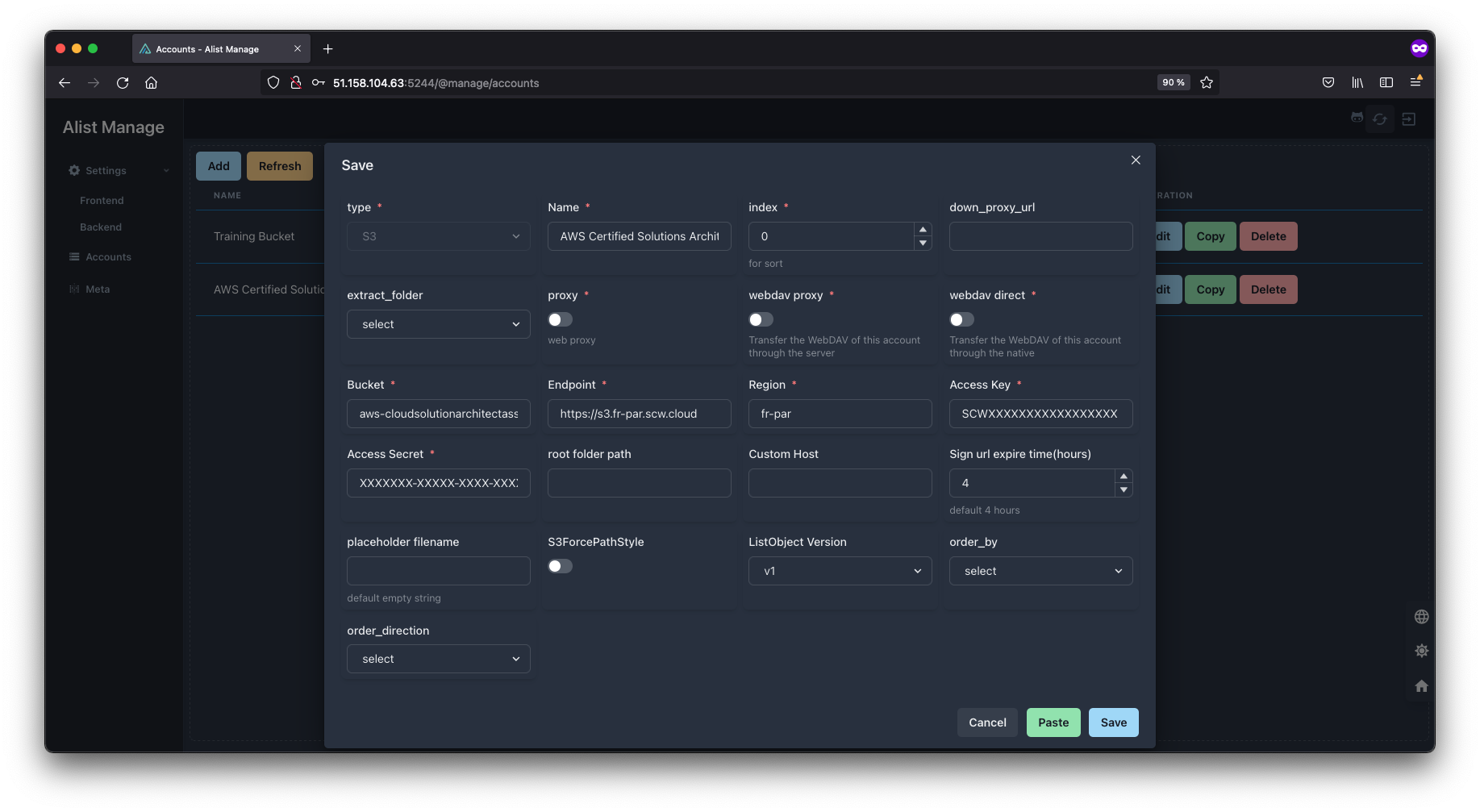Click the Bucket input field
The image size is (1480, 812).
pyautogui.click(x=439, y=414)
